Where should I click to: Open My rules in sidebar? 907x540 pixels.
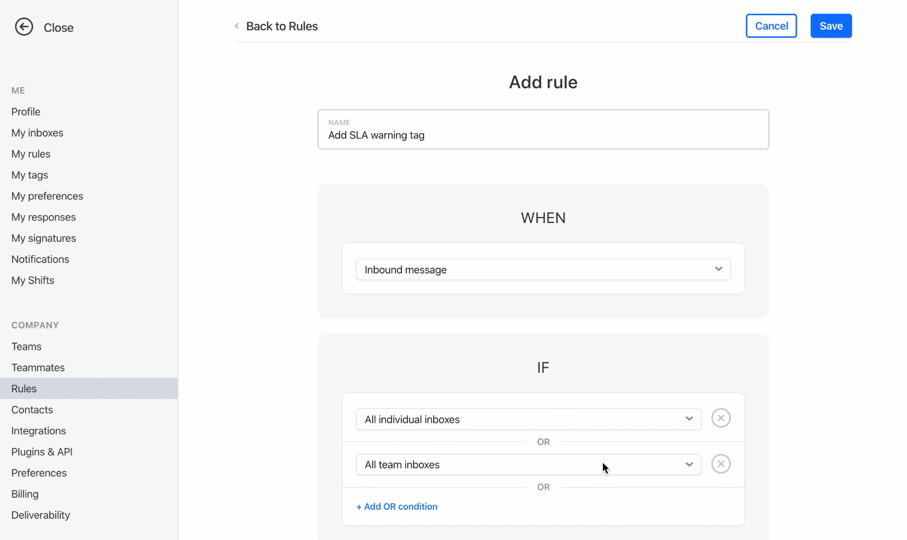pos(31,154)
